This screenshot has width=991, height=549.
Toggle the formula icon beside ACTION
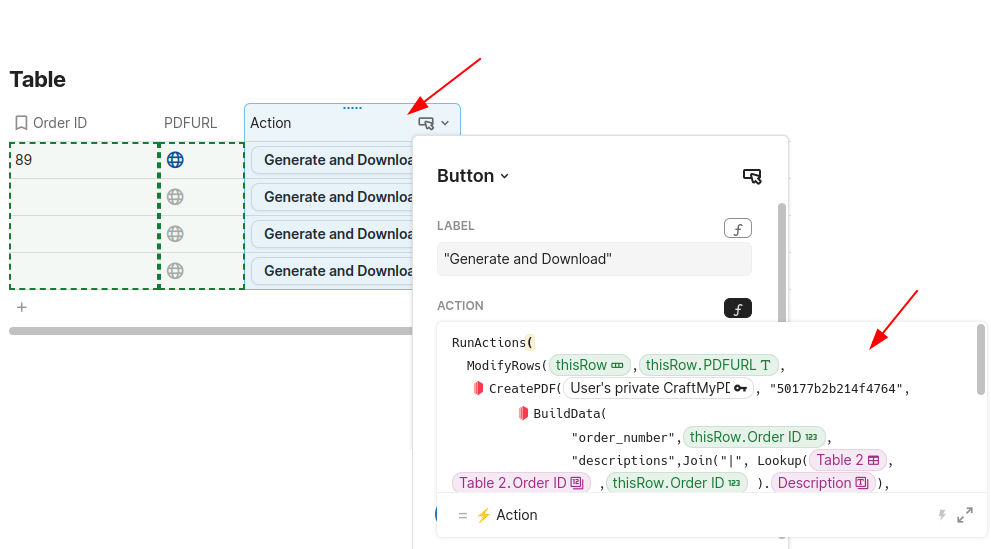click(737, 308)
